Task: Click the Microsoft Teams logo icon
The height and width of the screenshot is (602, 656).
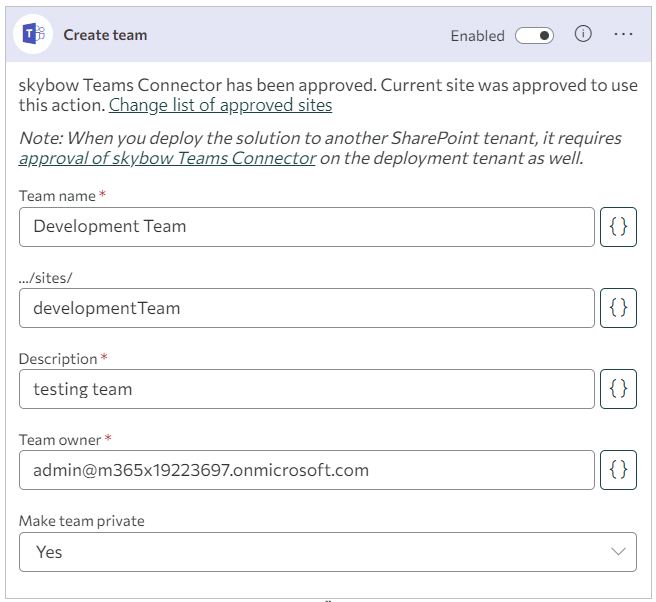Action: point(33,34)
